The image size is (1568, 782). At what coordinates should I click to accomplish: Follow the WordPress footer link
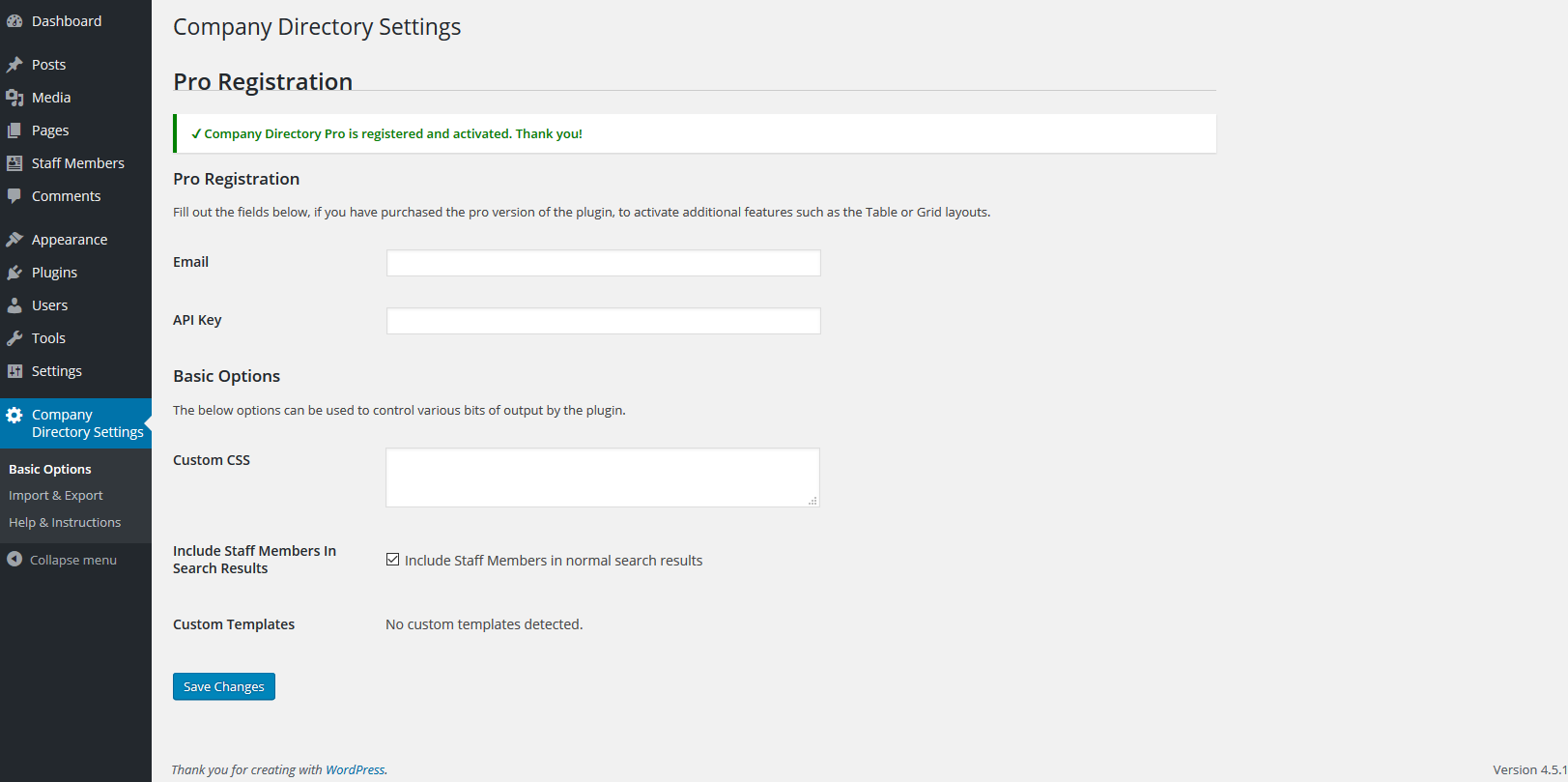click(x=355, y=770)
